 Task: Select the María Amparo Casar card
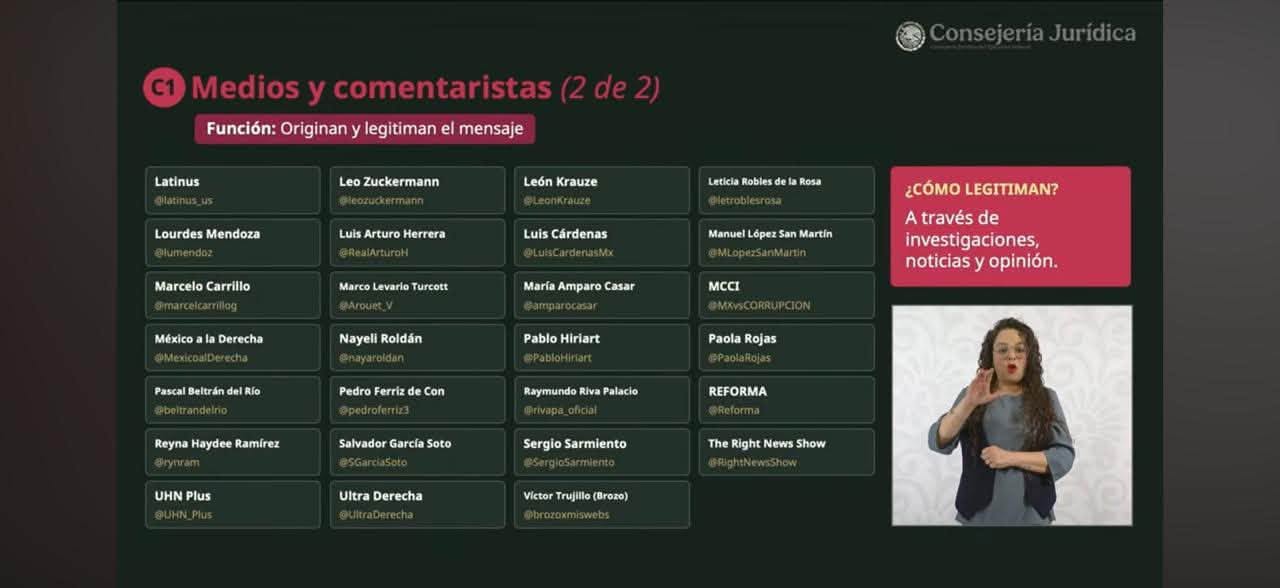coord(602,295)
